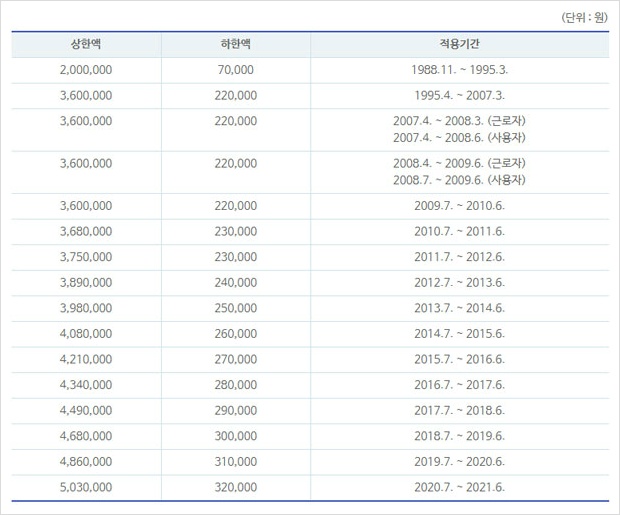Select 3,600,000 in the 1995.4. ~ 2007.3. row
The width and height of the screenshot is (620, 515).
pyautogui.click(x=86, y=96)
